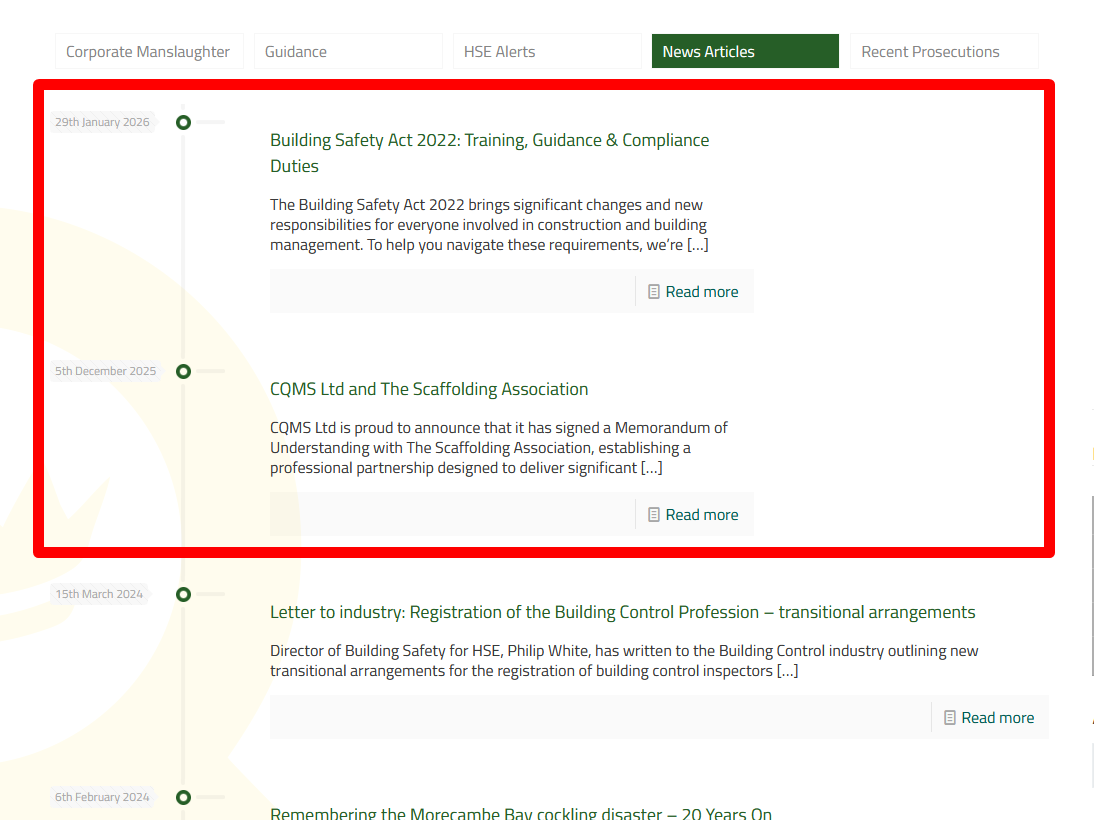
Task: Open the Building Safety Act 2022 article title
Action: (x=489, y=141)
